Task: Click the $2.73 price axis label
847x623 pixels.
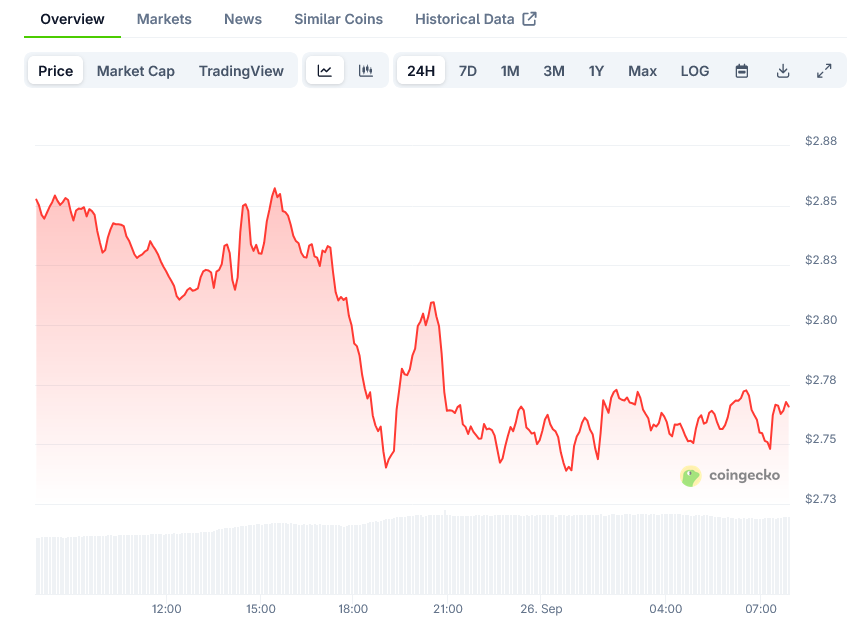Action: [821, 499]
